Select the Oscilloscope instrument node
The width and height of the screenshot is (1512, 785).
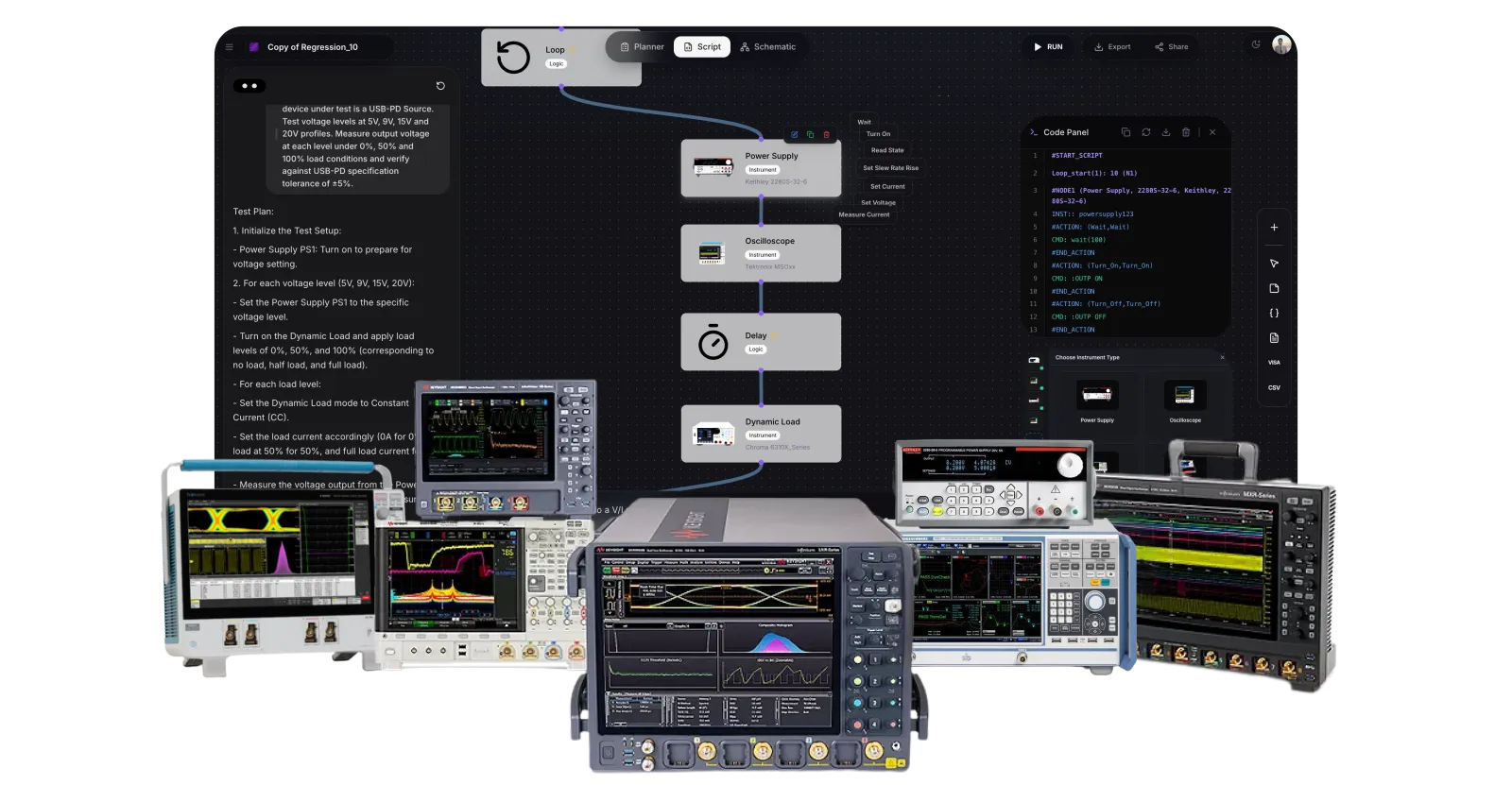pos(761,253)
